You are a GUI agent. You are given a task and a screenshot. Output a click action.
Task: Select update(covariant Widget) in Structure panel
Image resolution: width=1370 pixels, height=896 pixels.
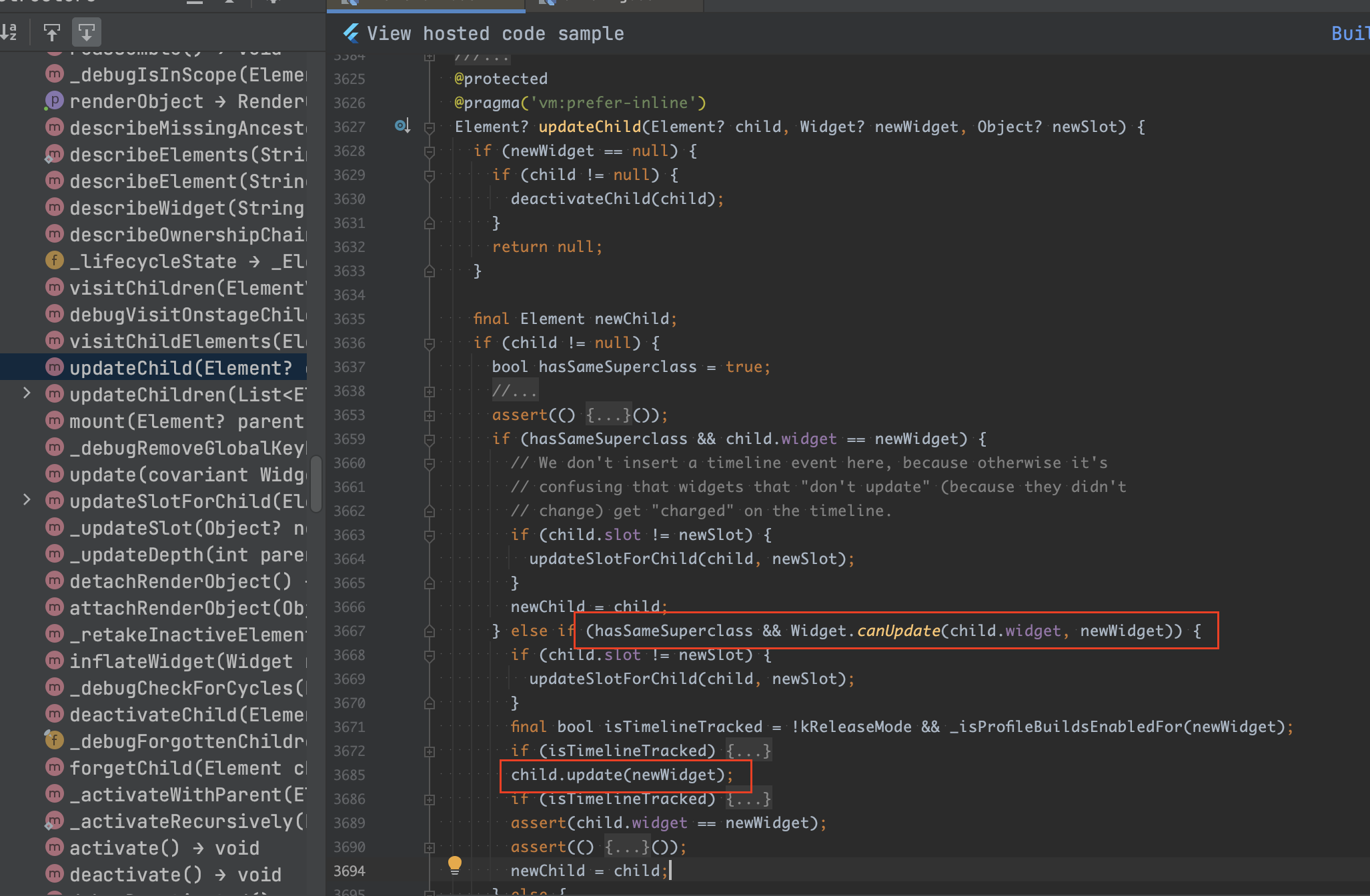coord(188,474)
